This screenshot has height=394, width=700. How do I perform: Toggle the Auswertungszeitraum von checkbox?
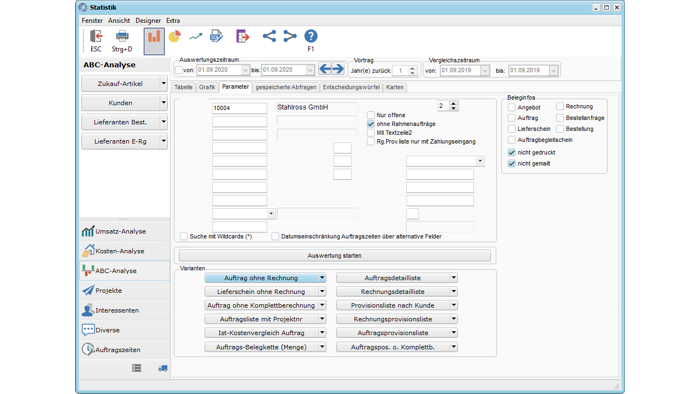coord(179,70)
